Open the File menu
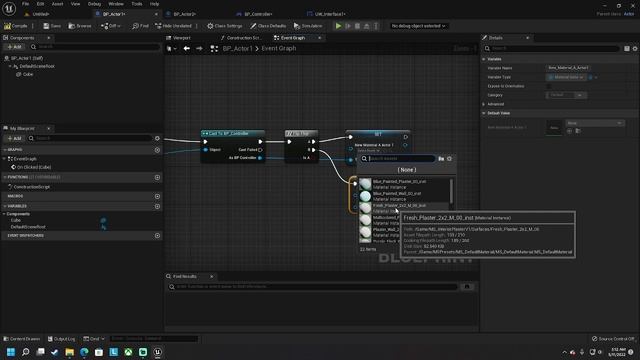 coord(25,4)
